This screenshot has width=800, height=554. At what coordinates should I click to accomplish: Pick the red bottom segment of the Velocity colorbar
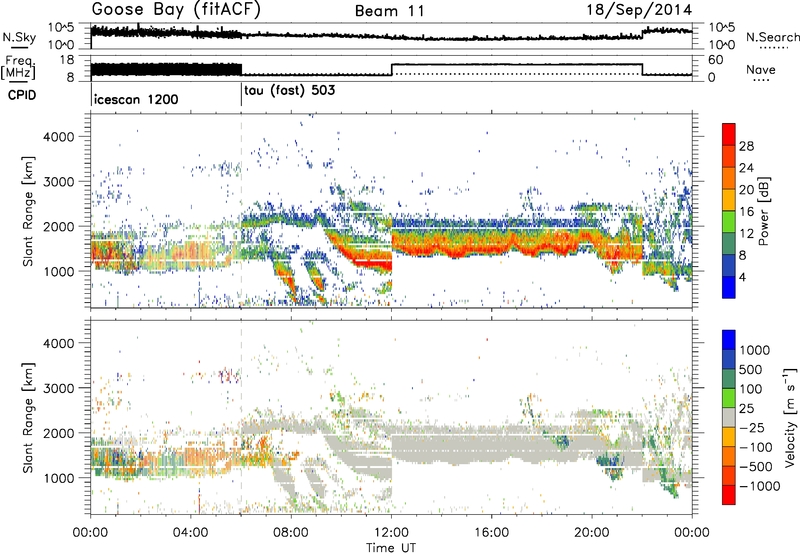pyautogui.click(x=729, y=495)
